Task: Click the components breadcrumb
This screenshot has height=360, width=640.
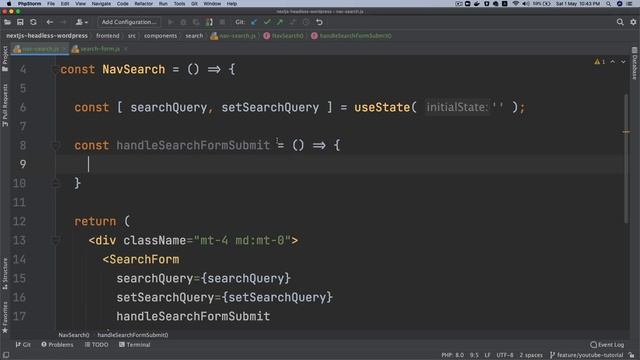Action: pyautogui.click(x=160, y=36)
